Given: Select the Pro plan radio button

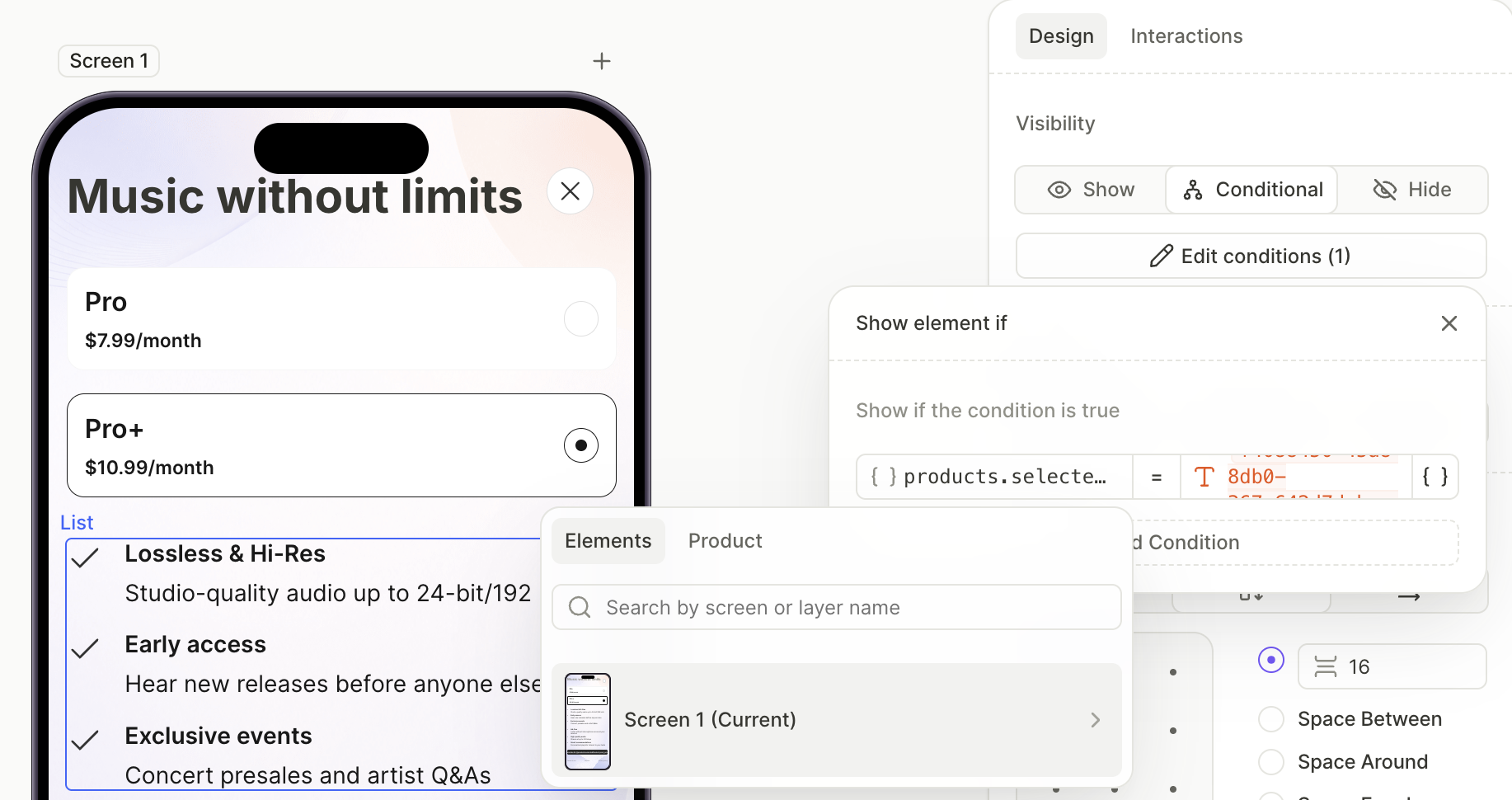Looking at the screenshot, I should pyautogui.click(x=581, y=318).
